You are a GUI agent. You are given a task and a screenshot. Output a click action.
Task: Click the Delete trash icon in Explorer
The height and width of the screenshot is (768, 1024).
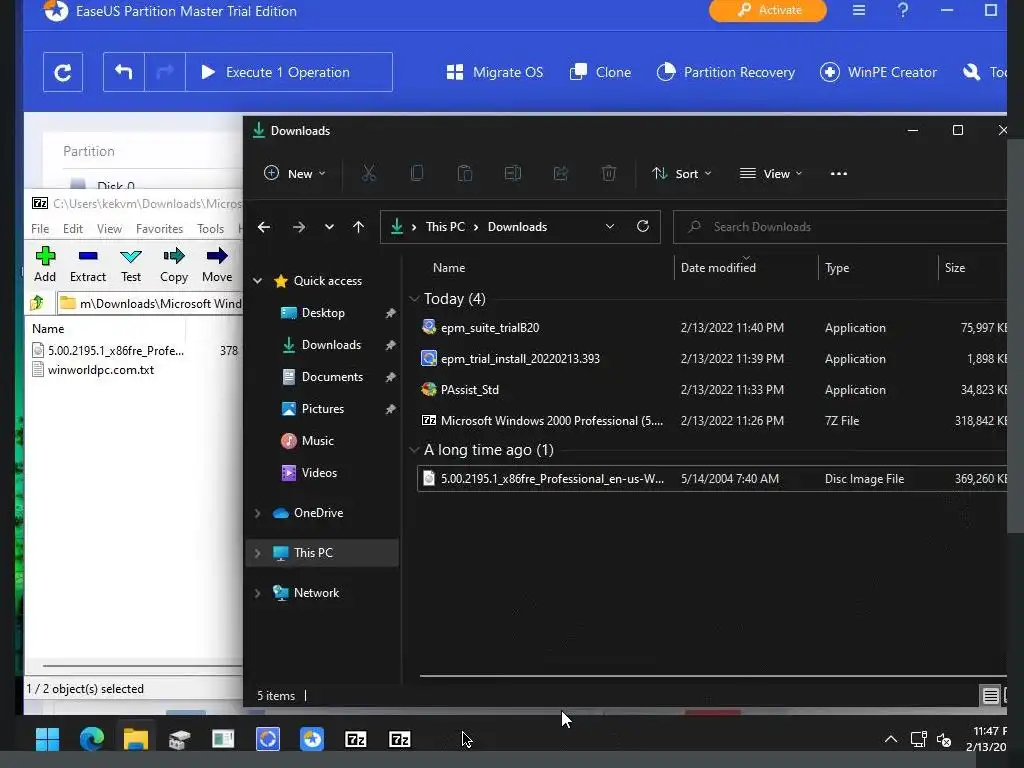click(x=609, y=174)
